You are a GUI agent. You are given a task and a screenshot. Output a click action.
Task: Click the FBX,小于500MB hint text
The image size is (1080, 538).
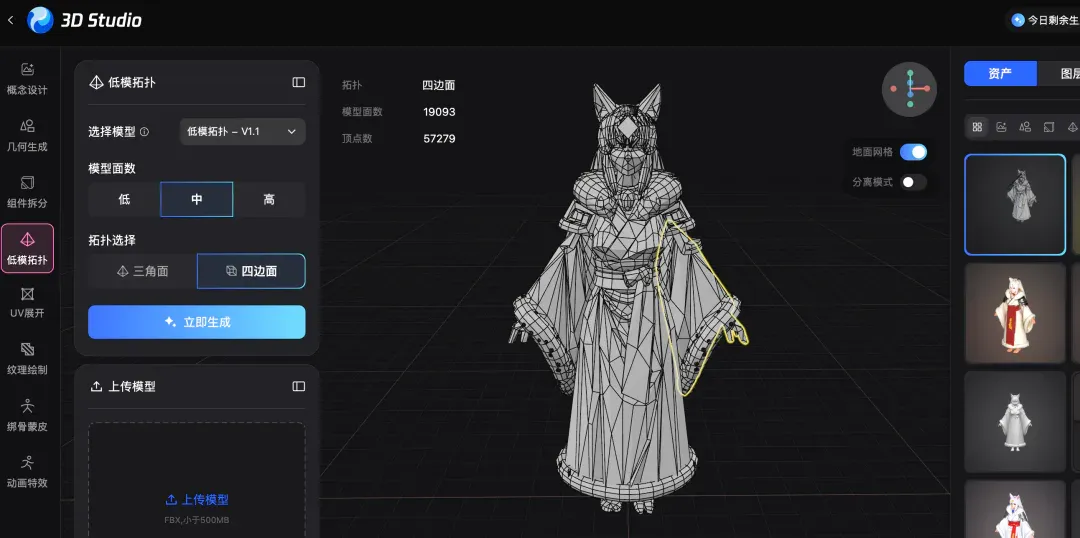pyautogui.click(x=197, y=519)
